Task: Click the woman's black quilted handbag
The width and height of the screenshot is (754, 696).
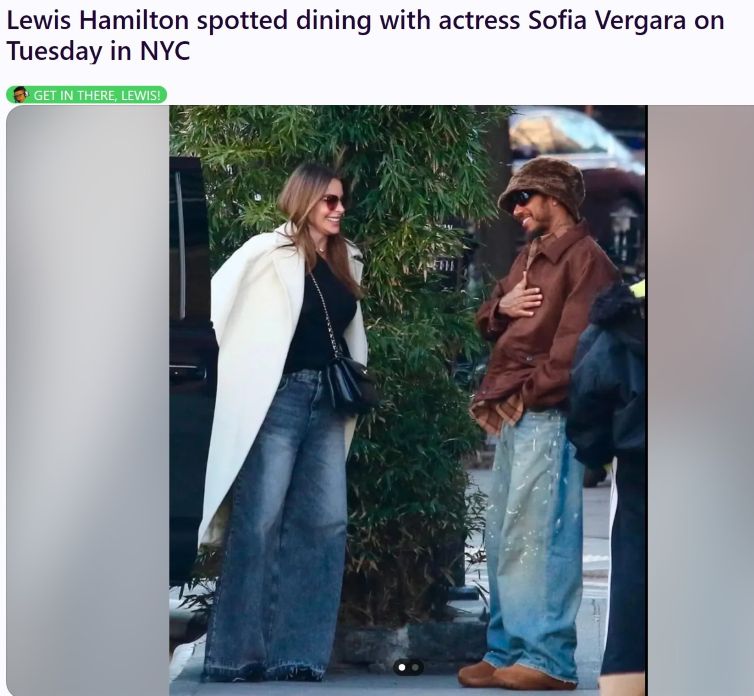Action: (x=350, y=384)
